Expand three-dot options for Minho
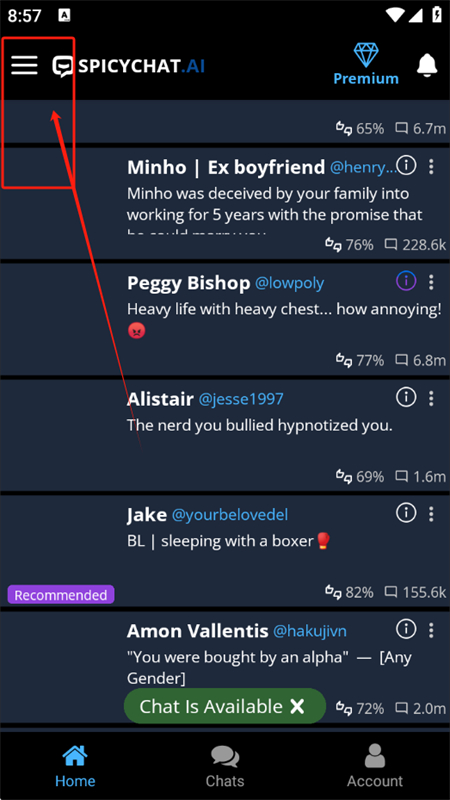Viewport: 450px width, 800px height. [x=432, y=166]
